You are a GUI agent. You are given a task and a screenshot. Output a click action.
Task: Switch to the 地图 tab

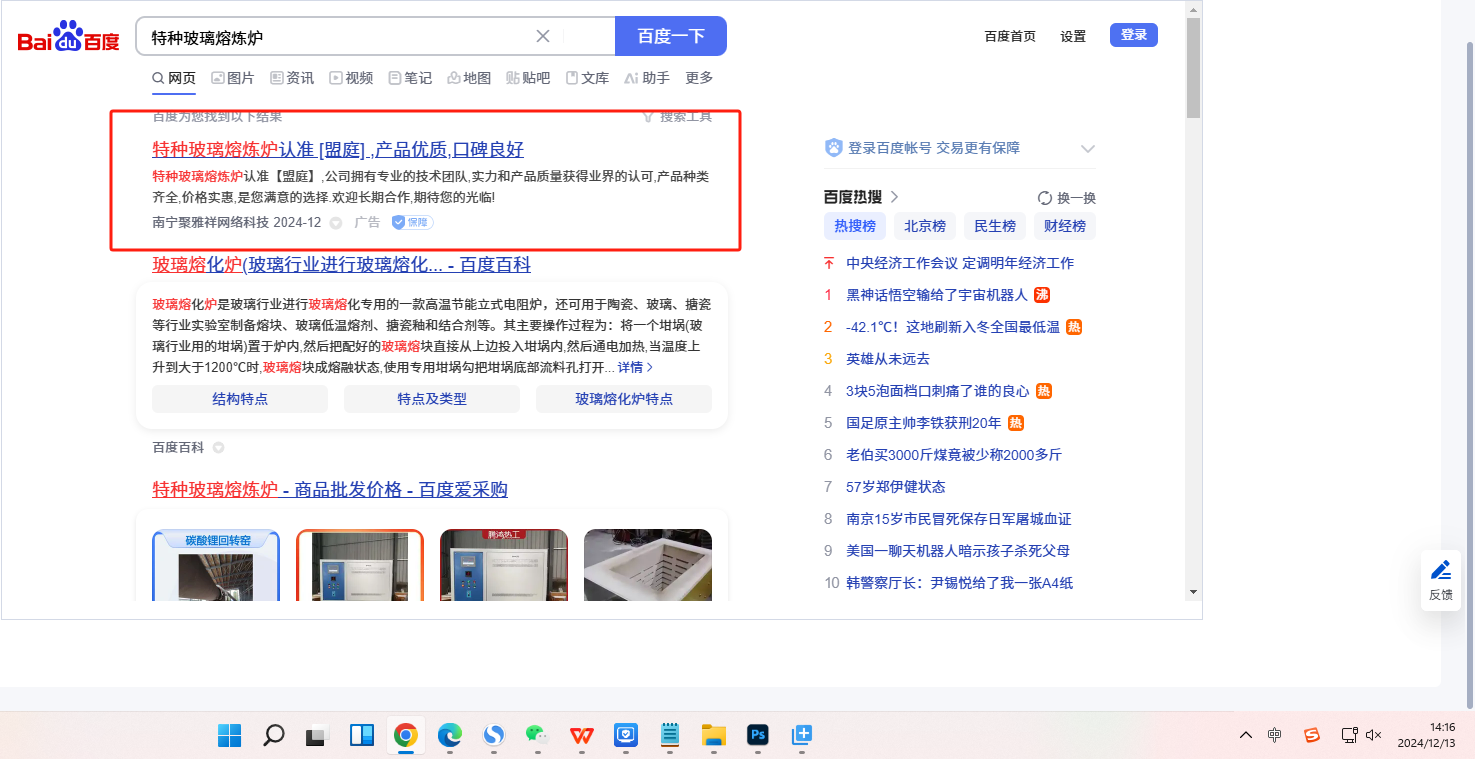(469, 78)
